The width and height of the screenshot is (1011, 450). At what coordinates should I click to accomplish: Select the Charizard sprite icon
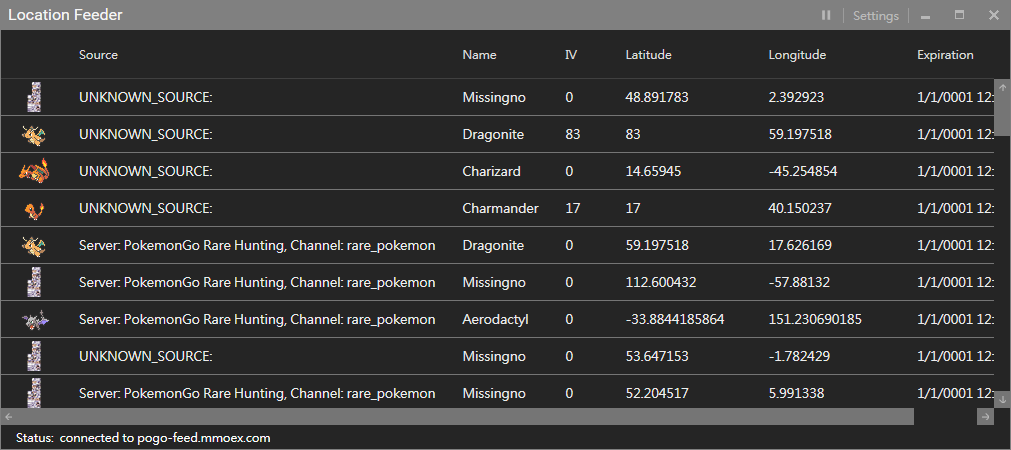pos(34,171)
